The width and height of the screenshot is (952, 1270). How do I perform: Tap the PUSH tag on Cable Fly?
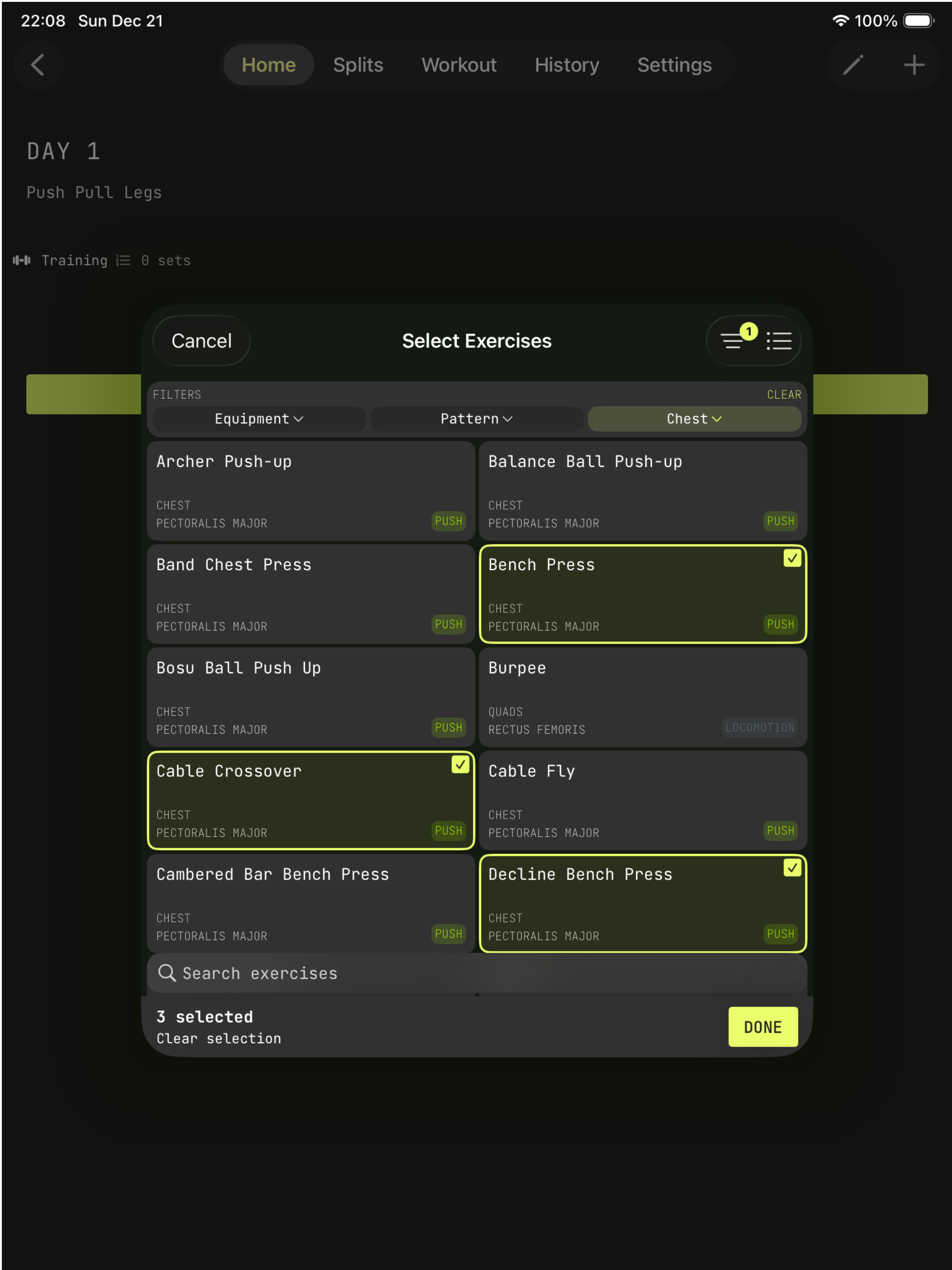[780, 830]
